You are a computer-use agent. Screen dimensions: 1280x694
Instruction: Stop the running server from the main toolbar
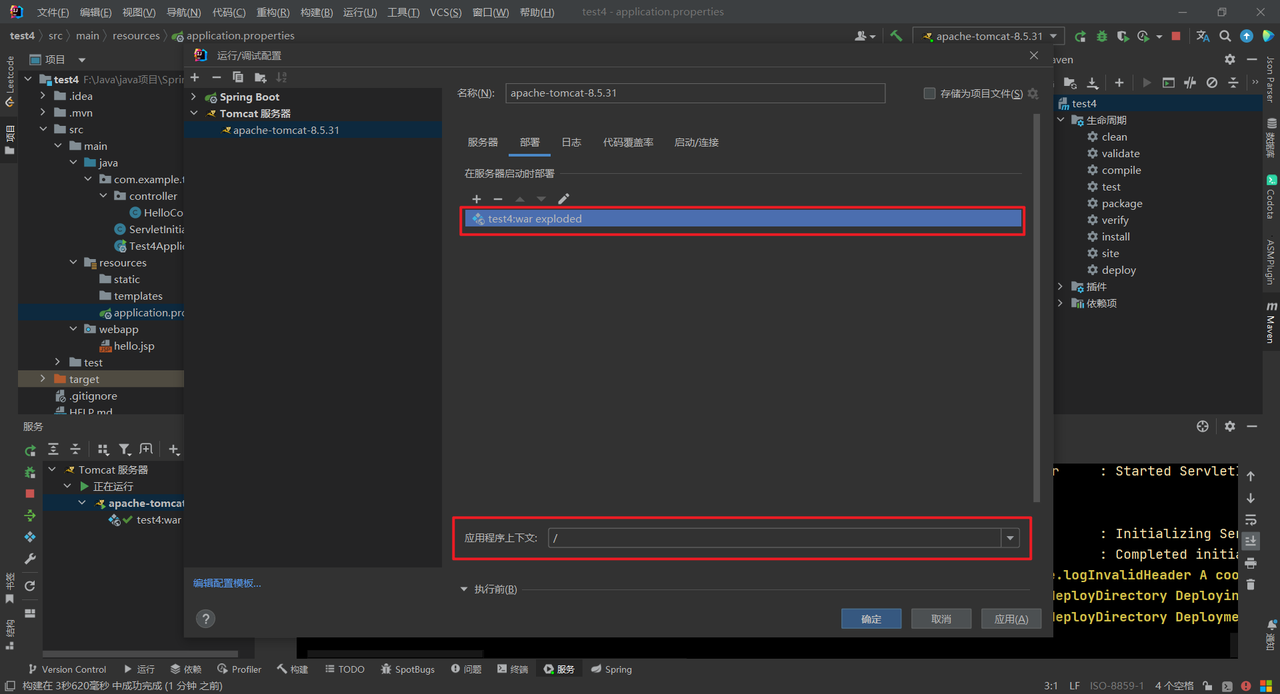tap(1176, 36)
